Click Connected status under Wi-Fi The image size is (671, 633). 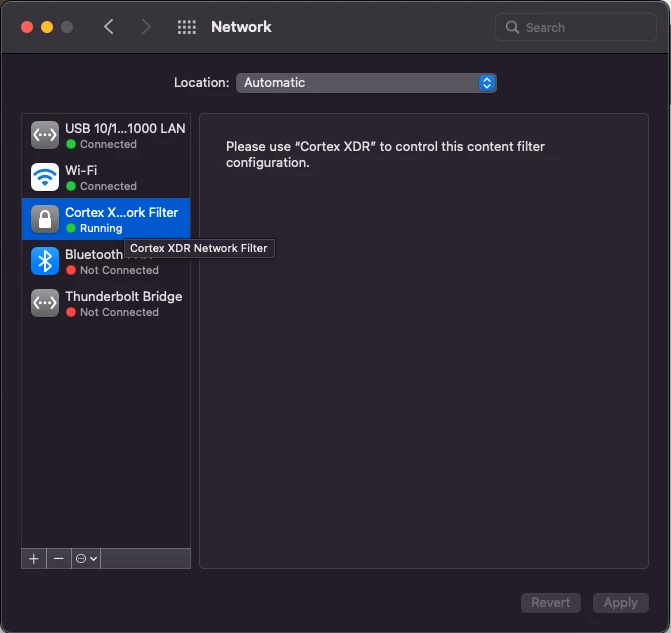click(x=108, y=186)
